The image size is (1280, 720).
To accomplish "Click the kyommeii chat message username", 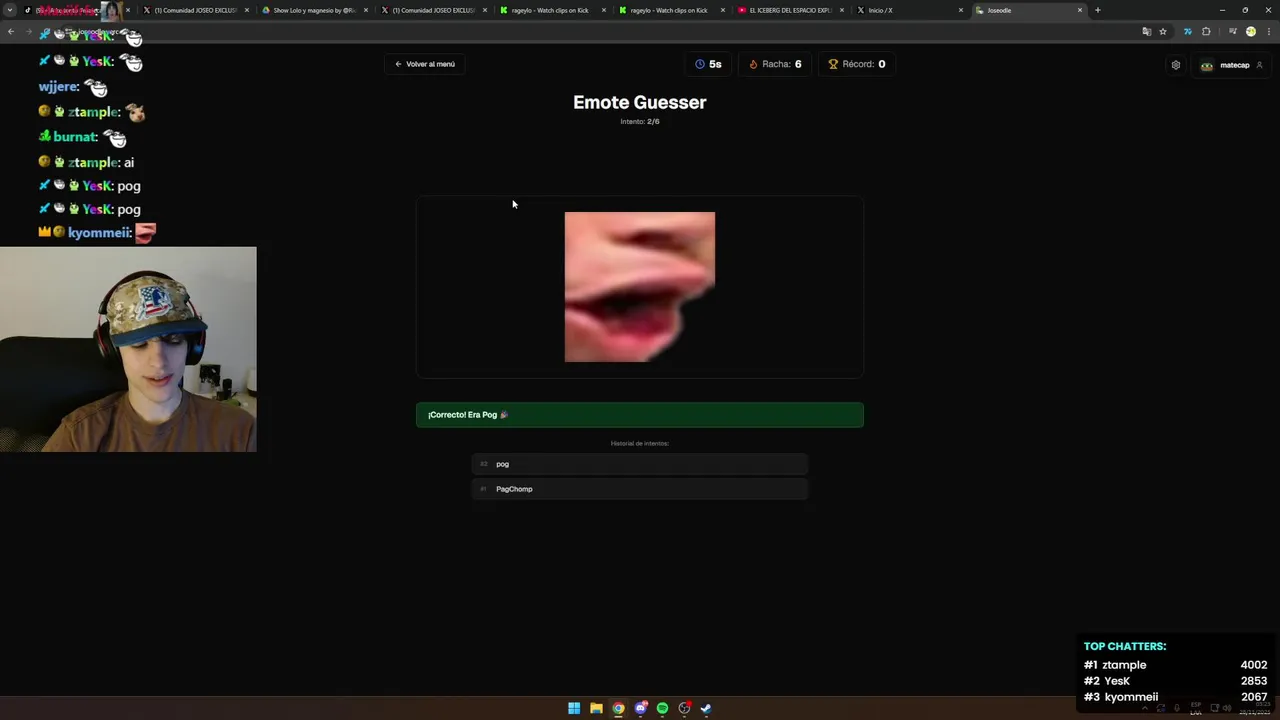I will click(x=100, y=233).
